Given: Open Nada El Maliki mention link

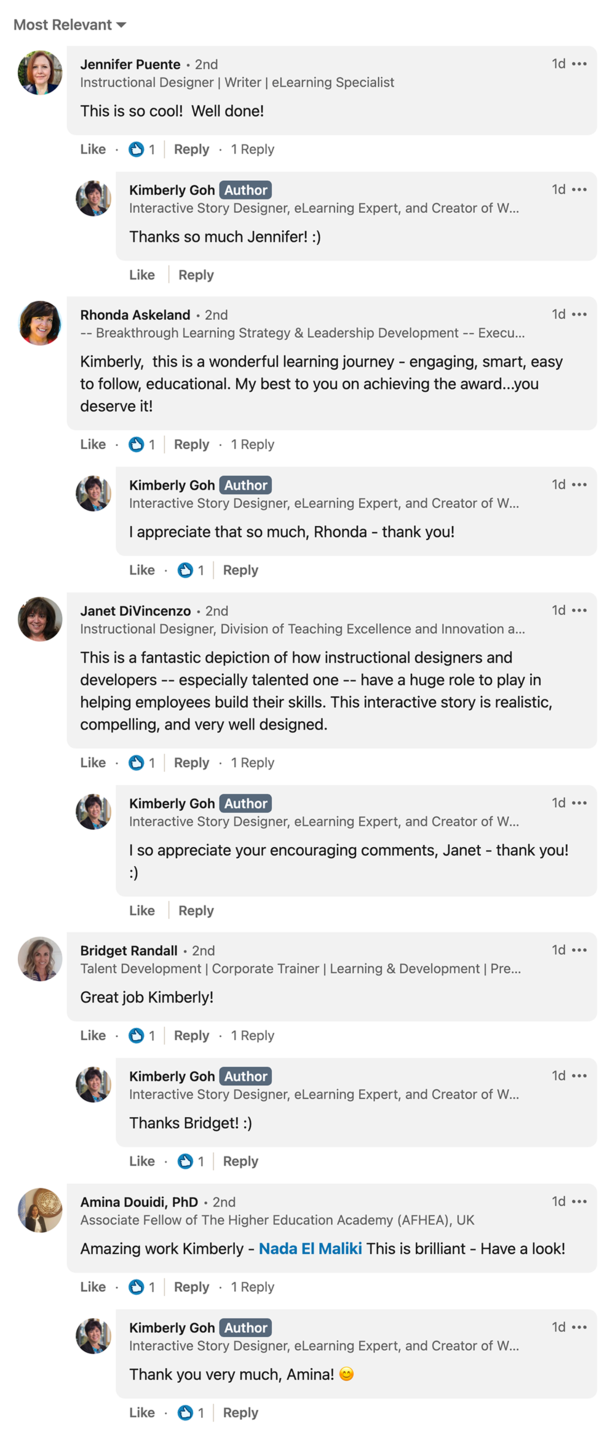Looking at the screenshot, I should 310,1249.
